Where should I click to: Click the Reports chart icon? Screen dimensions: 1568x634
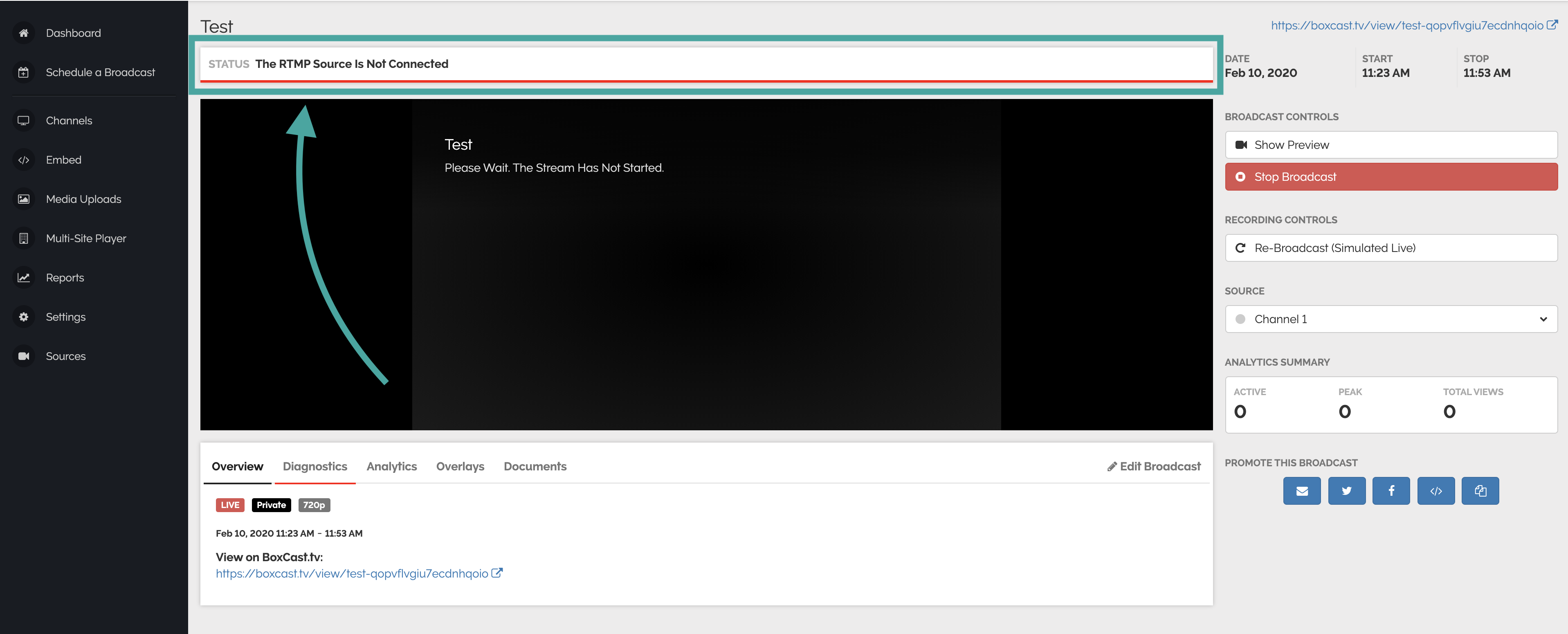coord(24,278)
